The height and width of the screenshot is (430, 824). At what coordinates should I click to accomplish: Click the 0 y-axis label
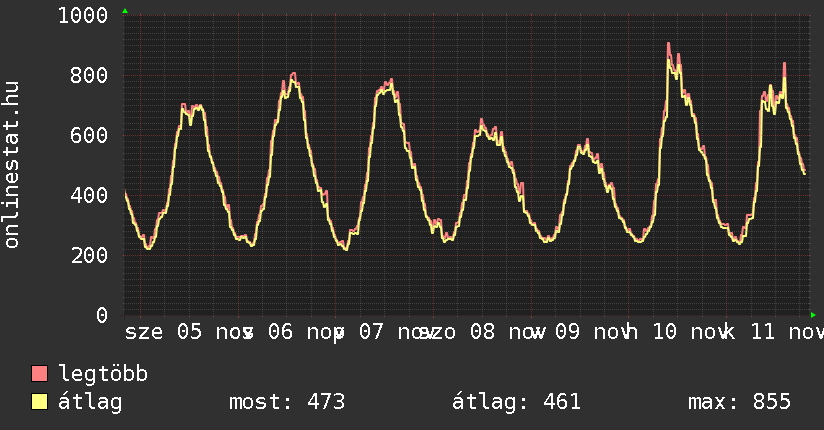coord(101,316)
